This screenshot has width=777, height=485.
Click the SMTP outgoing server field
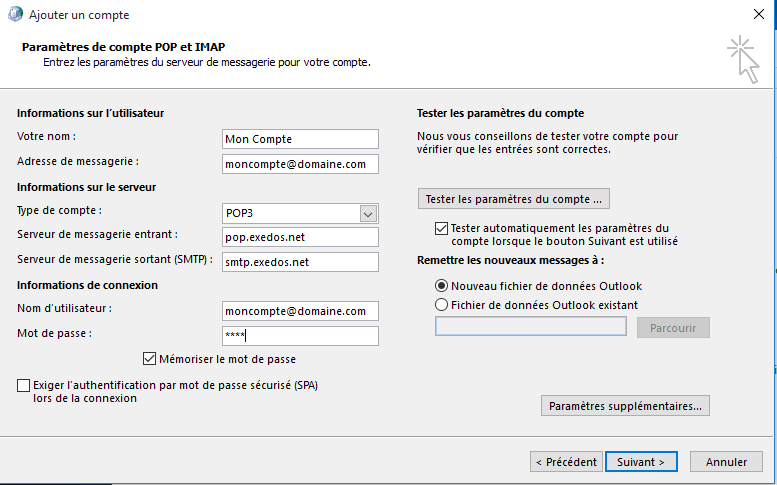(x=300, y=262)
